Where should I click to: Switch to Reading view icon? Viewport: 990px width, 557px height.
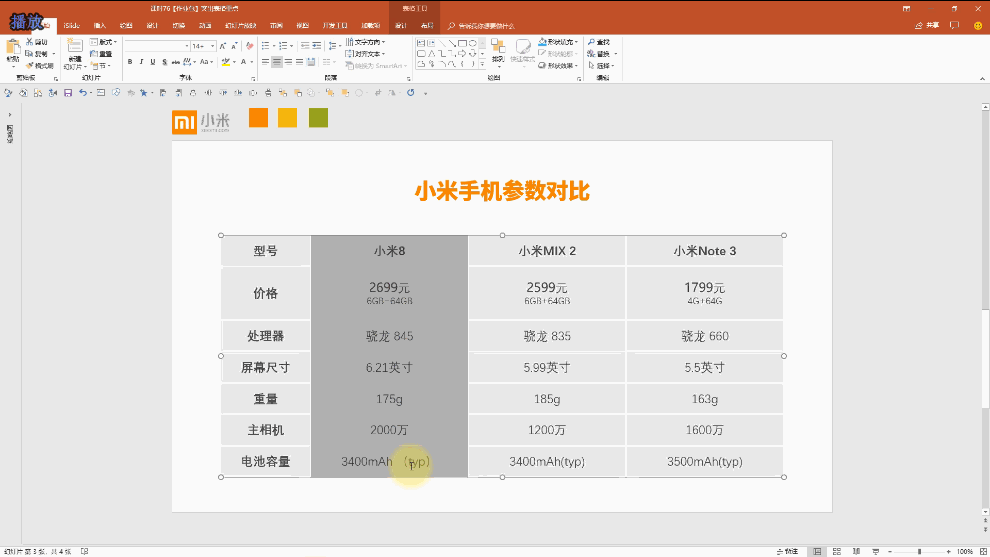tap(856, 551)
